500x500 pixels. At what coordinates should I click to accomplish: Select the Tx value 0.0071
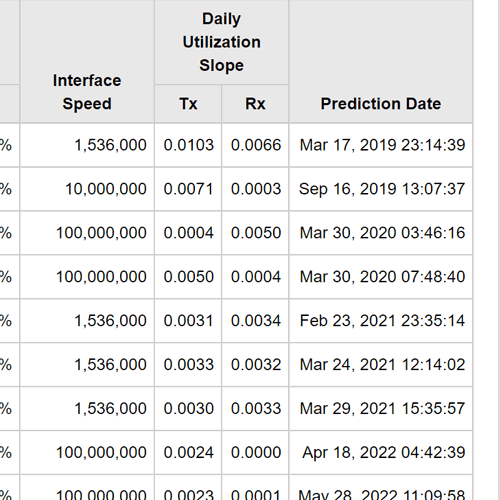coord(188,189)
